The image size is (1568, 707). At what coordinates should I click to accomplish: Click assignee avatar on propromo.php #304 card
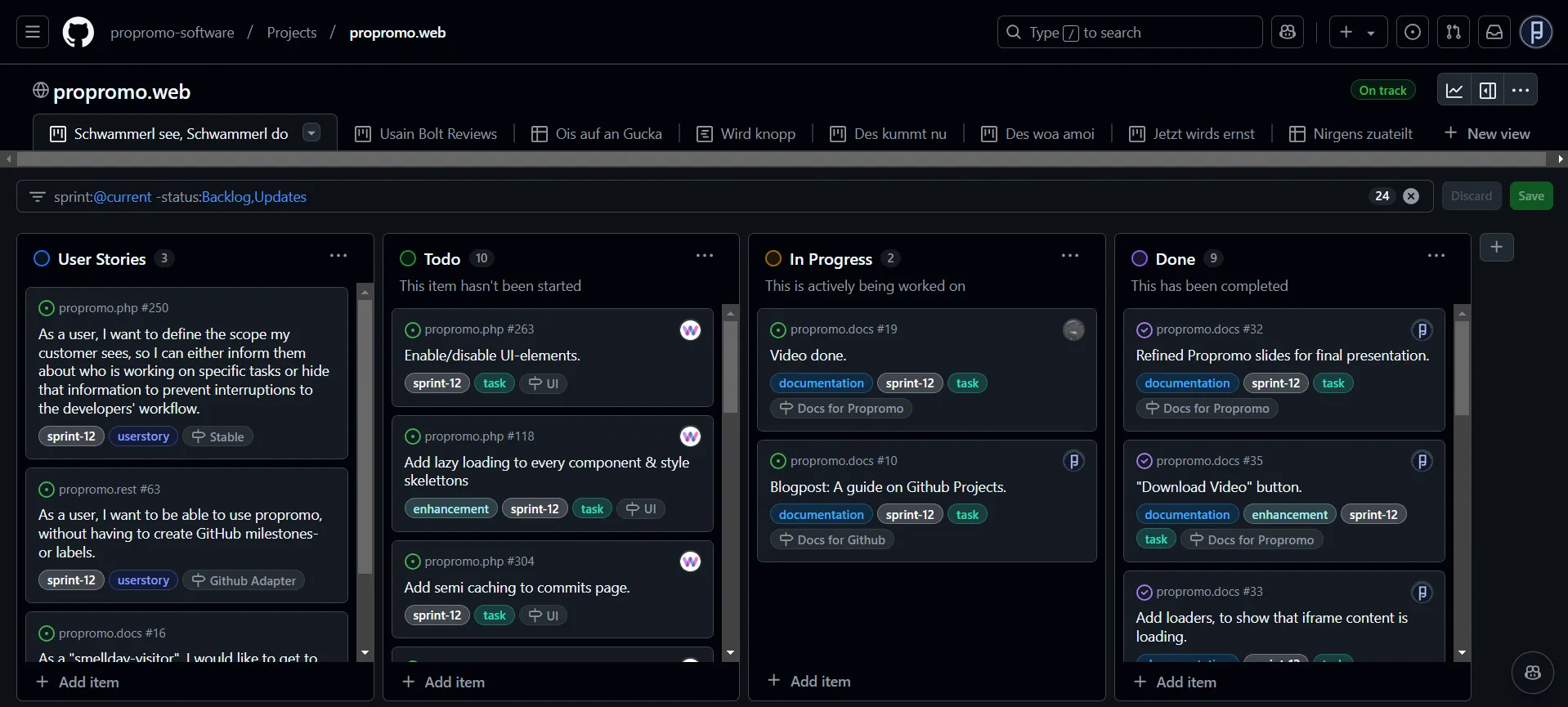[x=691, y=562]
